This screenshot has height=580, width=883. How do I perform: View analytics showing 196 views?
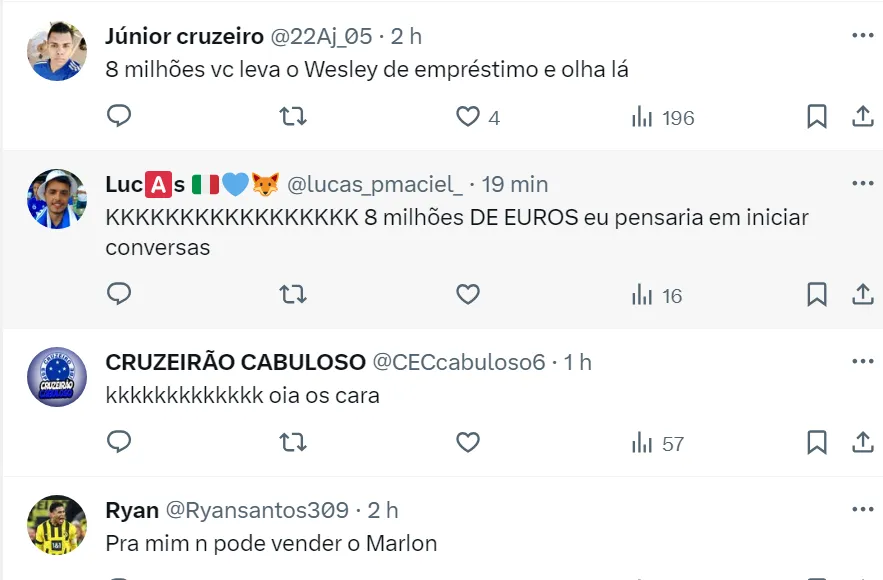[663, 118]
